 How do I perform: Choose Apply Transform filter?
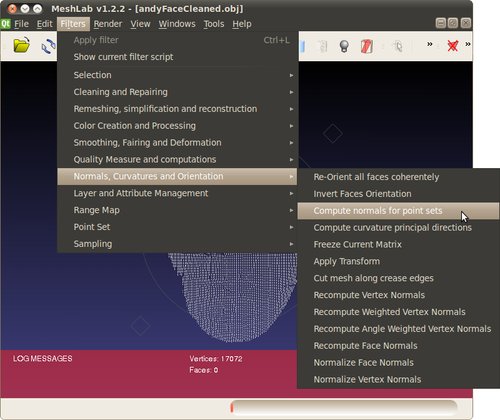(398, 261)
